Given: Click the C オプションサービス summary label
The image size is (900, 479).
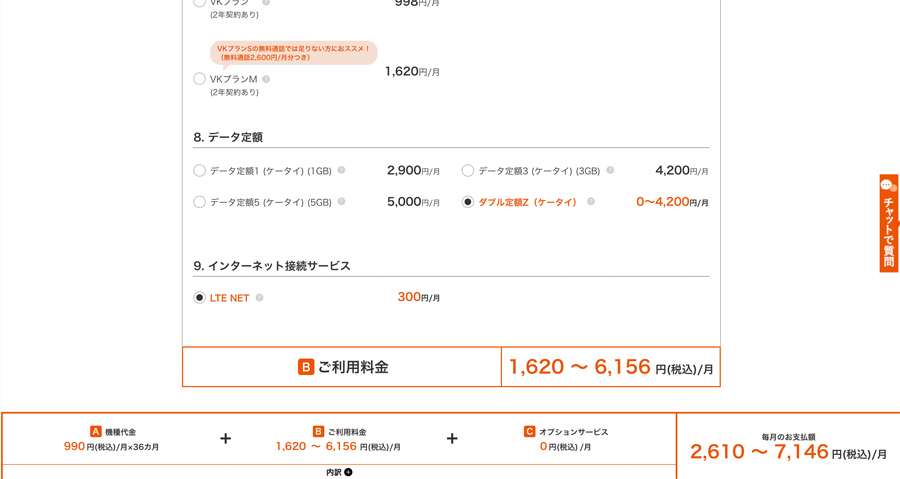Looking at the screenshot, I should coord(566,432).
